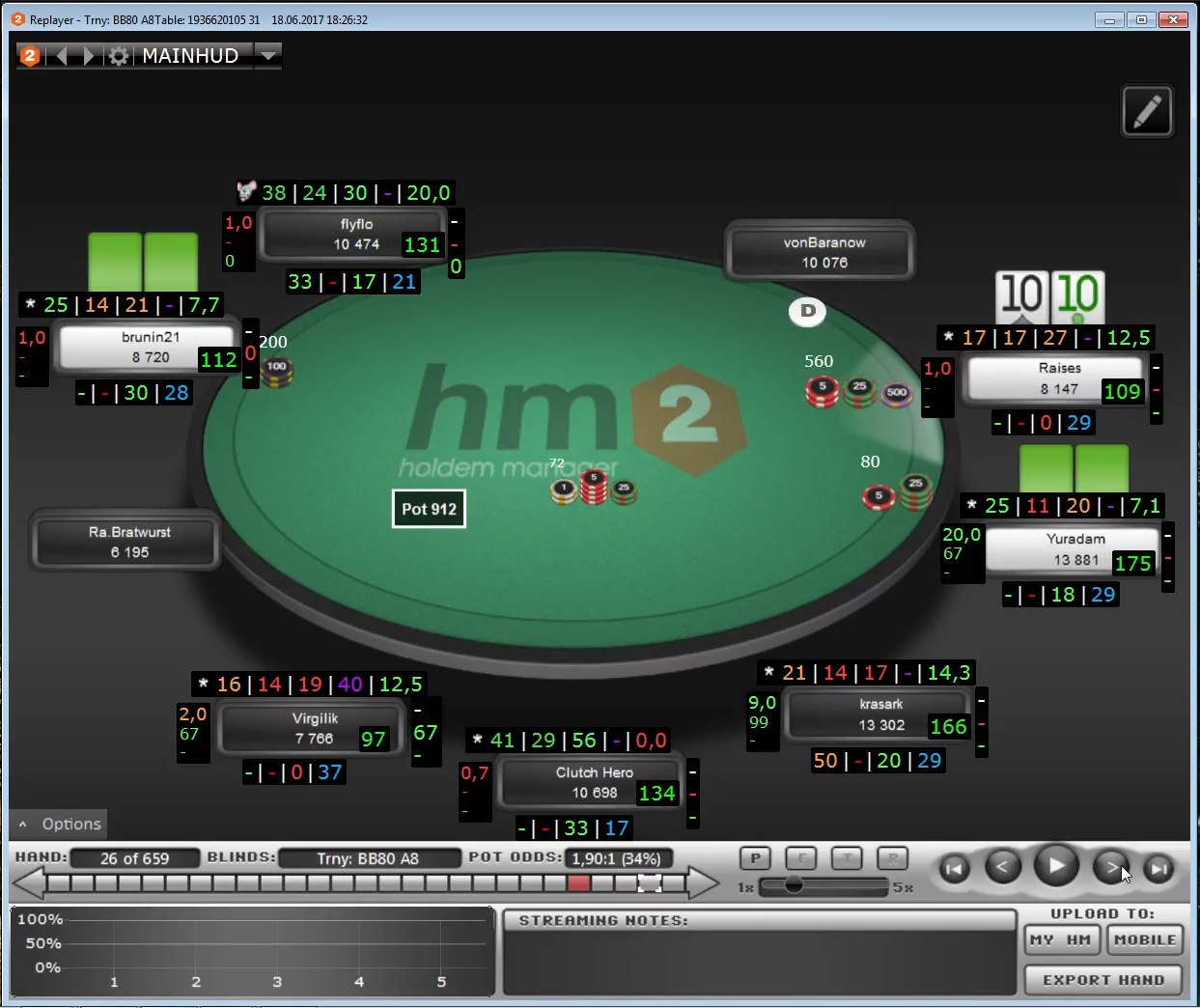Click Raises' HUD star icon

coord(948,337)
